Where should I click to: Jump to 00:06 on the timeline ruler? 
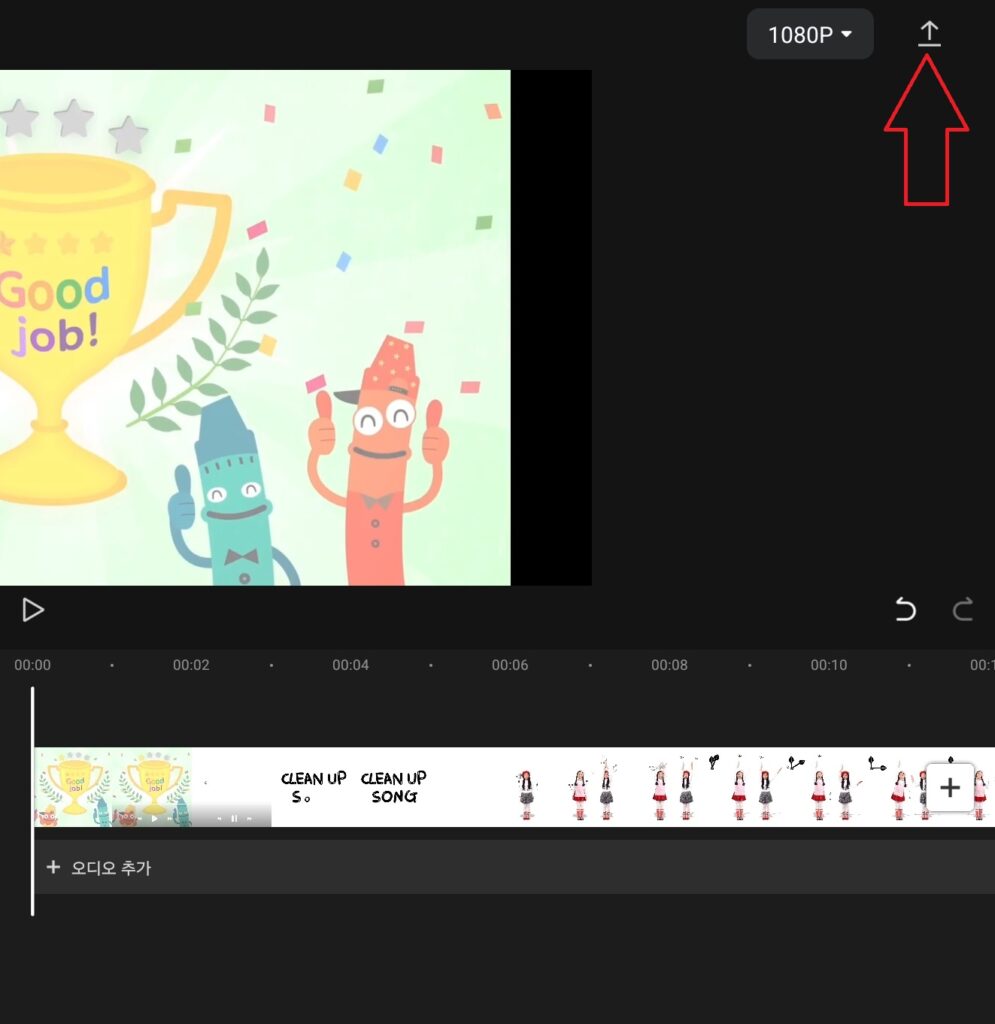(510, 665)
